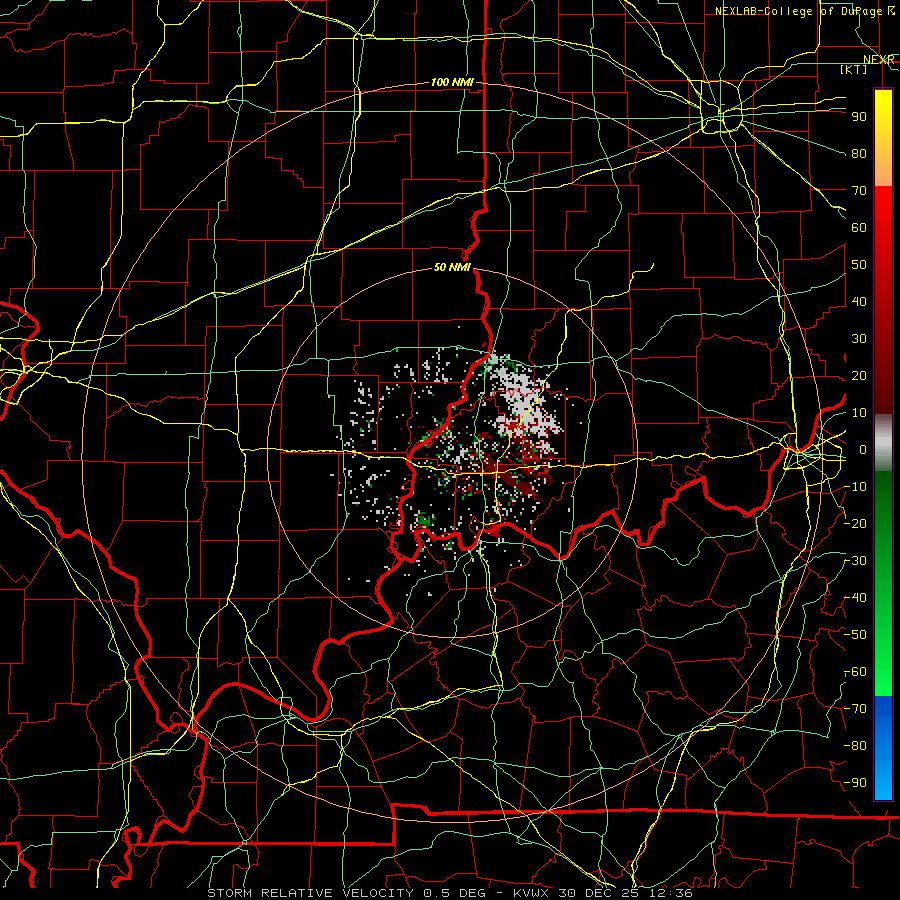The image size is (900, 900).
Task: Click the 60 label on the velocity scale
Action: 859,228
